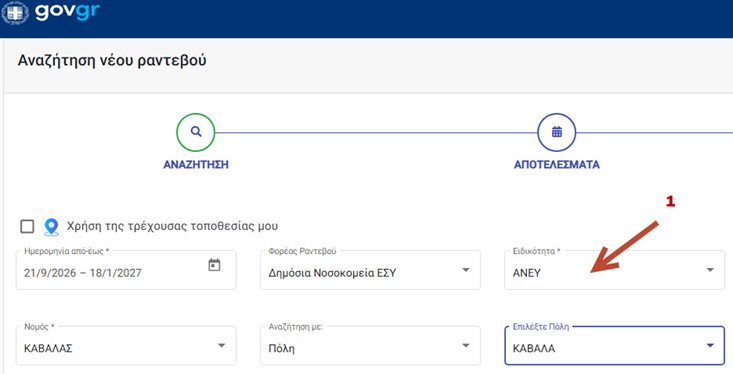Select the ΑΠΟΤΕΛΕΣΜΑΤΑ calendar step icon
733x374 pixels.
(x=556, y=132)
